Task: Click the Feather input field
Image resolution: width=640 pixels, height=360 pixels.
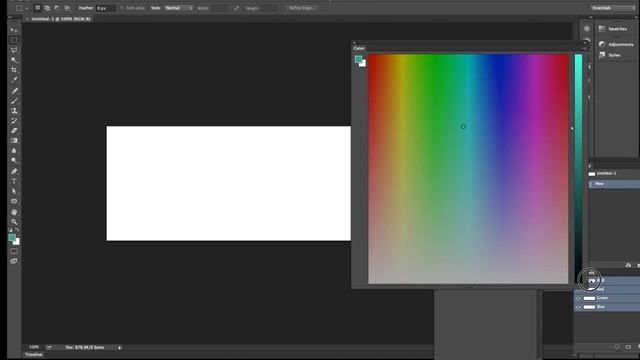Action: point(105,8)
